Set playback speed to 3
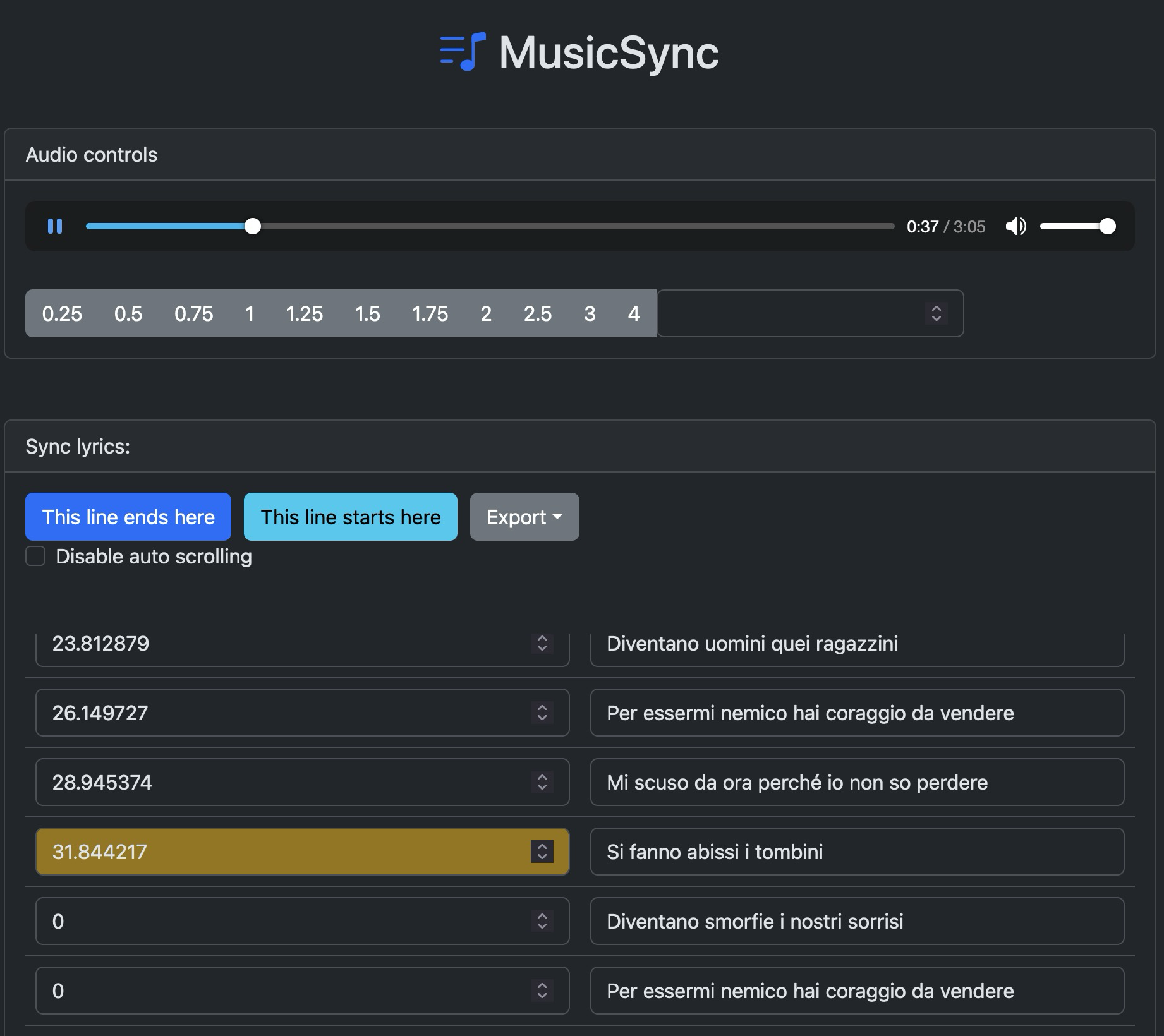This screenshot has height=1036, width=1164. click(x=590, y=313)
